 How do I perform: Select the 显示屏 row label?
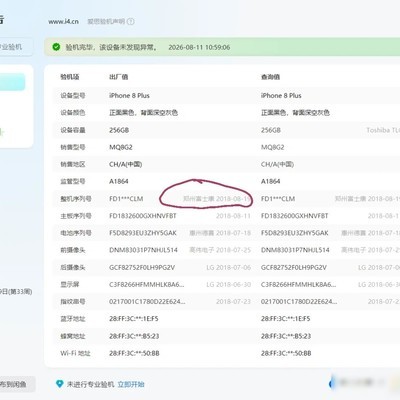[70, 284]
